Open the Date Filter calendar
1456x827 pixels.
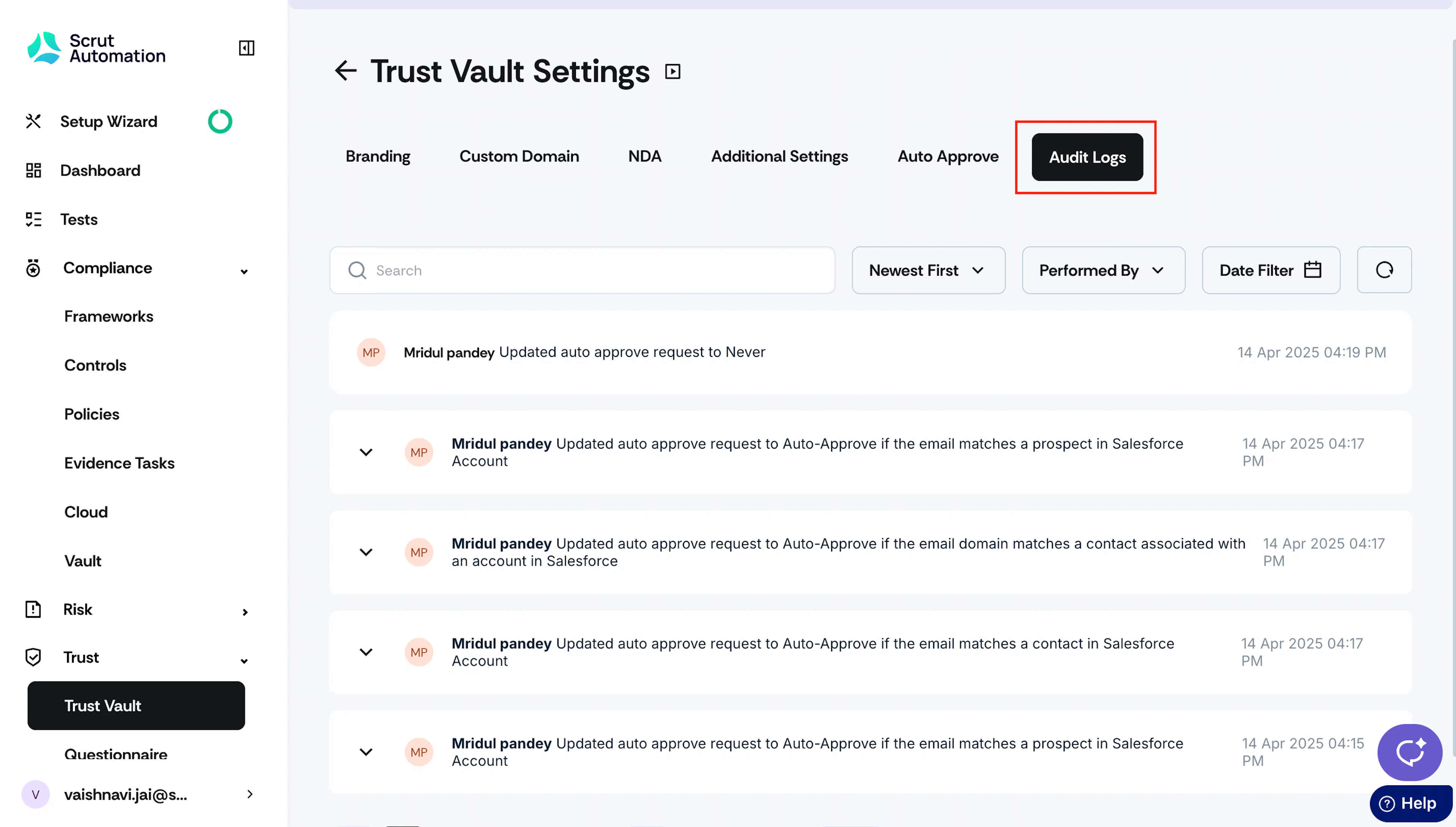tap(1271, 270)
